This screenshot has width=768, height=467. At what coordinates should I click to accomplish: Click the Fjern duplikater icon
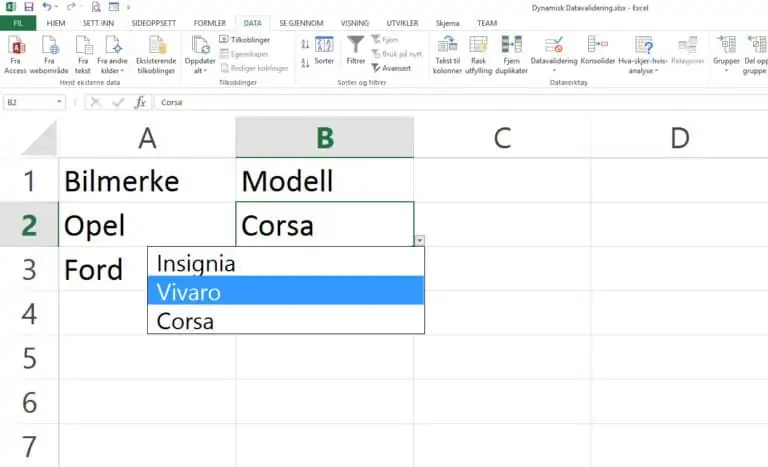511,45
